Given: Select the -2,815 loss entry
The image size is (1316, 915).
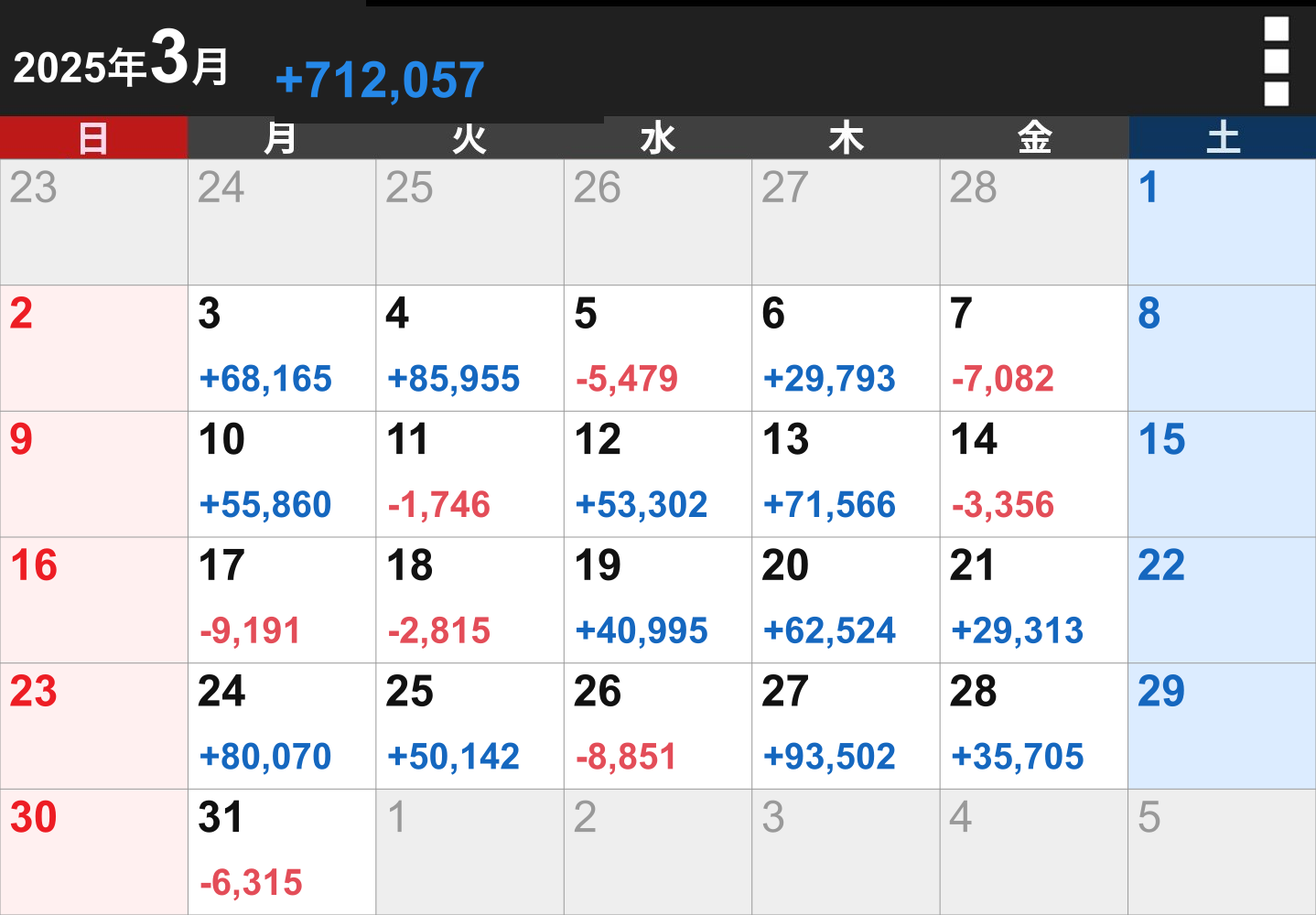Looking at the screenshot, I should (x=439, y=631).
